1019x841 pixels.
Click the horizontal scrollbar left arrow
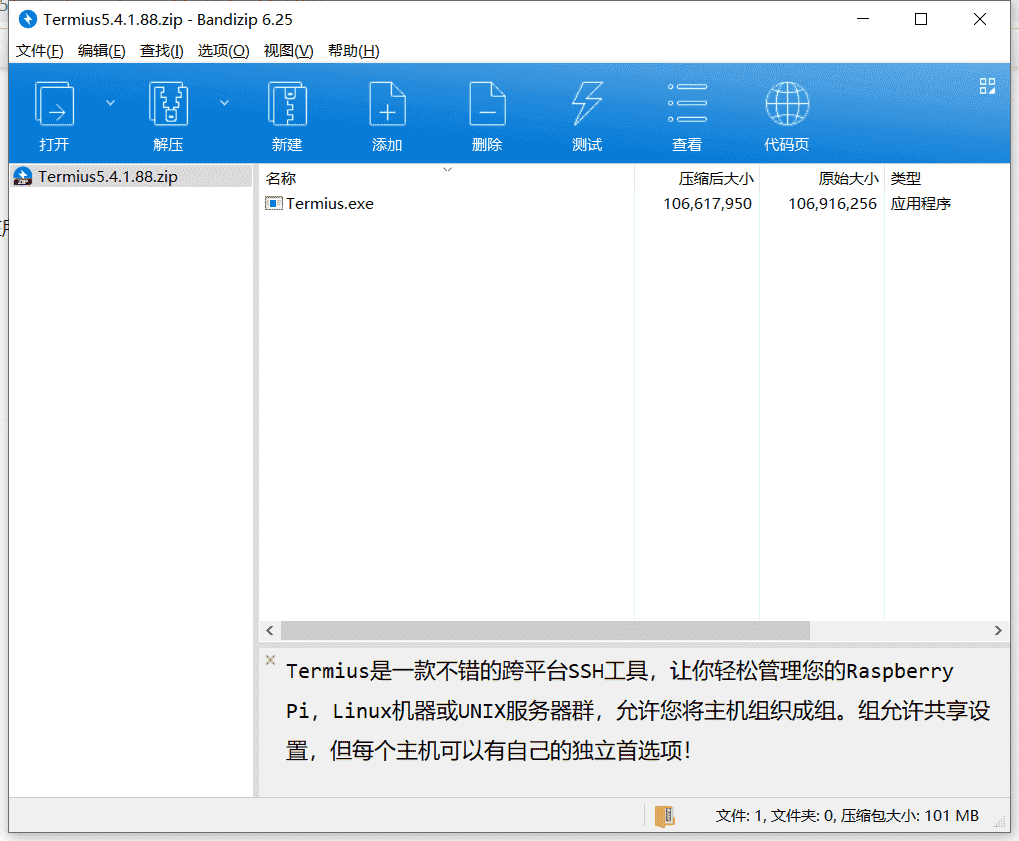(270, 630)
